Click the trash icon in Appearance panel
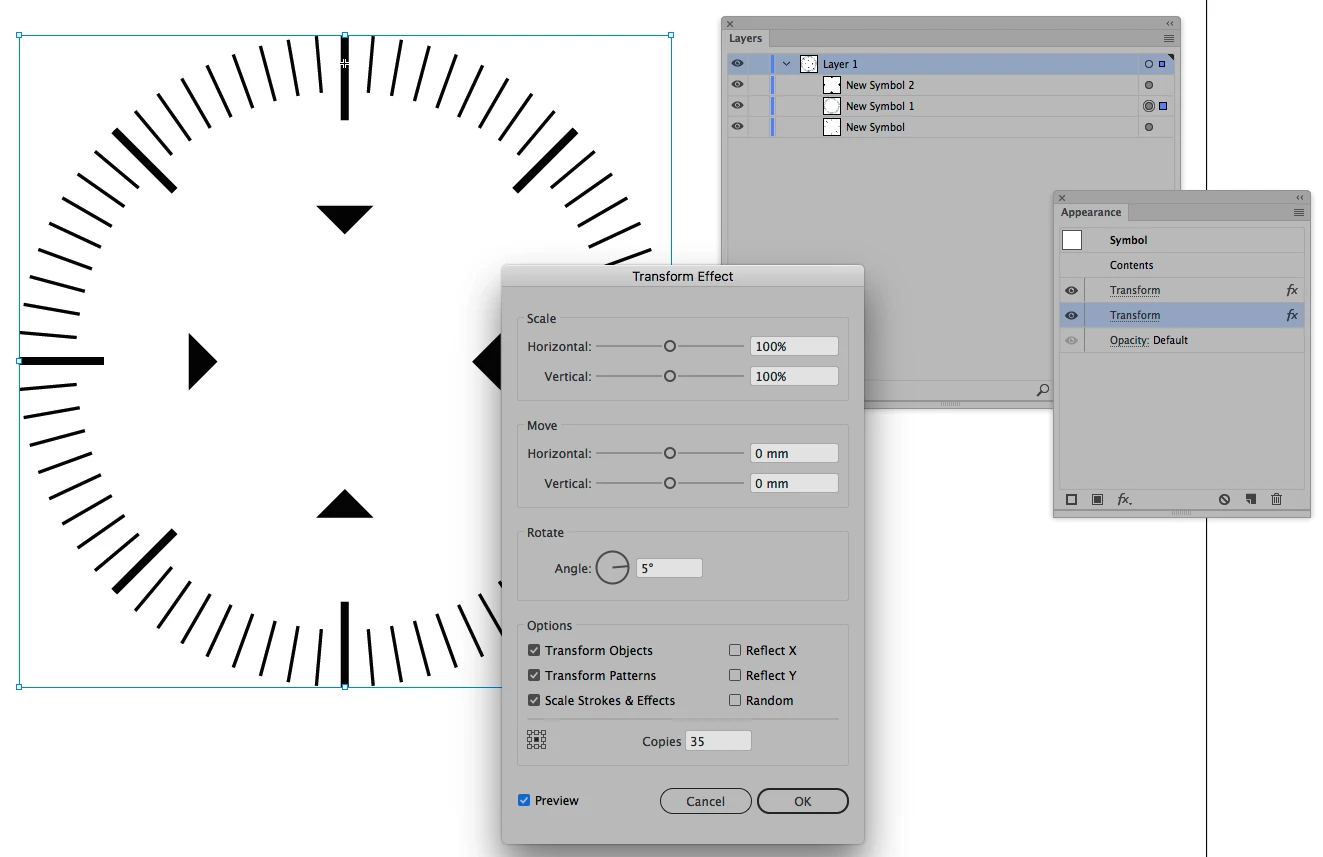This screenshot has width=1323, height=857. [1276, 500]
